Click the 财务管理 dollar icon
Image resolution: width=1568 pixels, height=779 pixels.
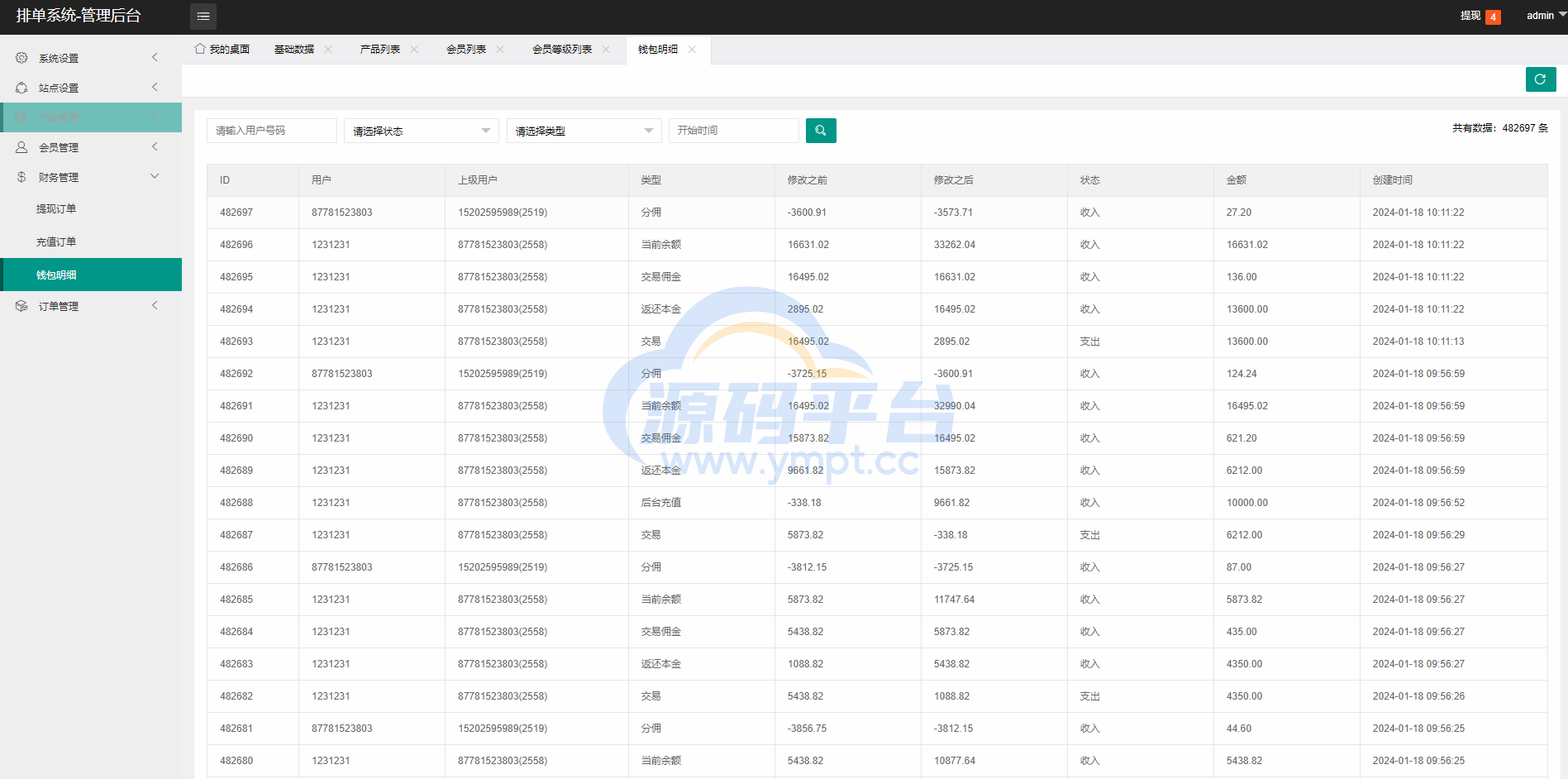[x=21, y=177]
